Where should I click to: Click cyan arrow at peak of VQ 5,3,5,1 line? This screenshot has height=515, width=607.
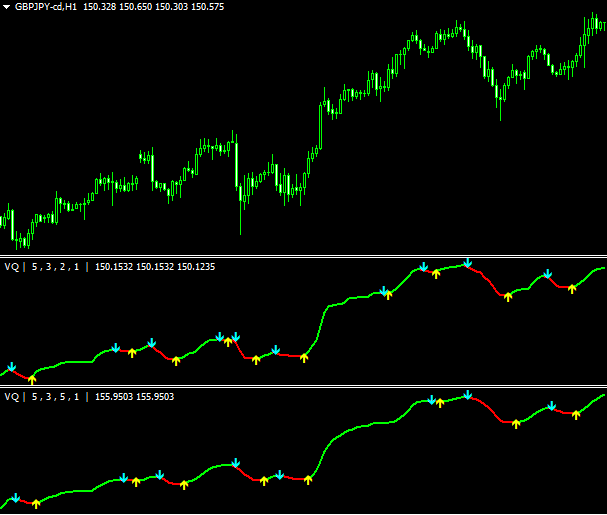468,396
